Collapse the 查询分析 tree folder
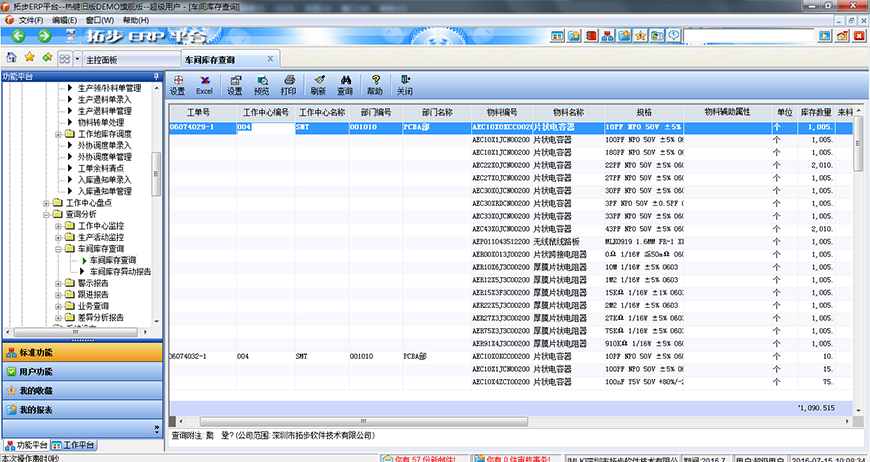Image resolution: width=870 pixels, height=462 pixels. (x=46, y=214)
